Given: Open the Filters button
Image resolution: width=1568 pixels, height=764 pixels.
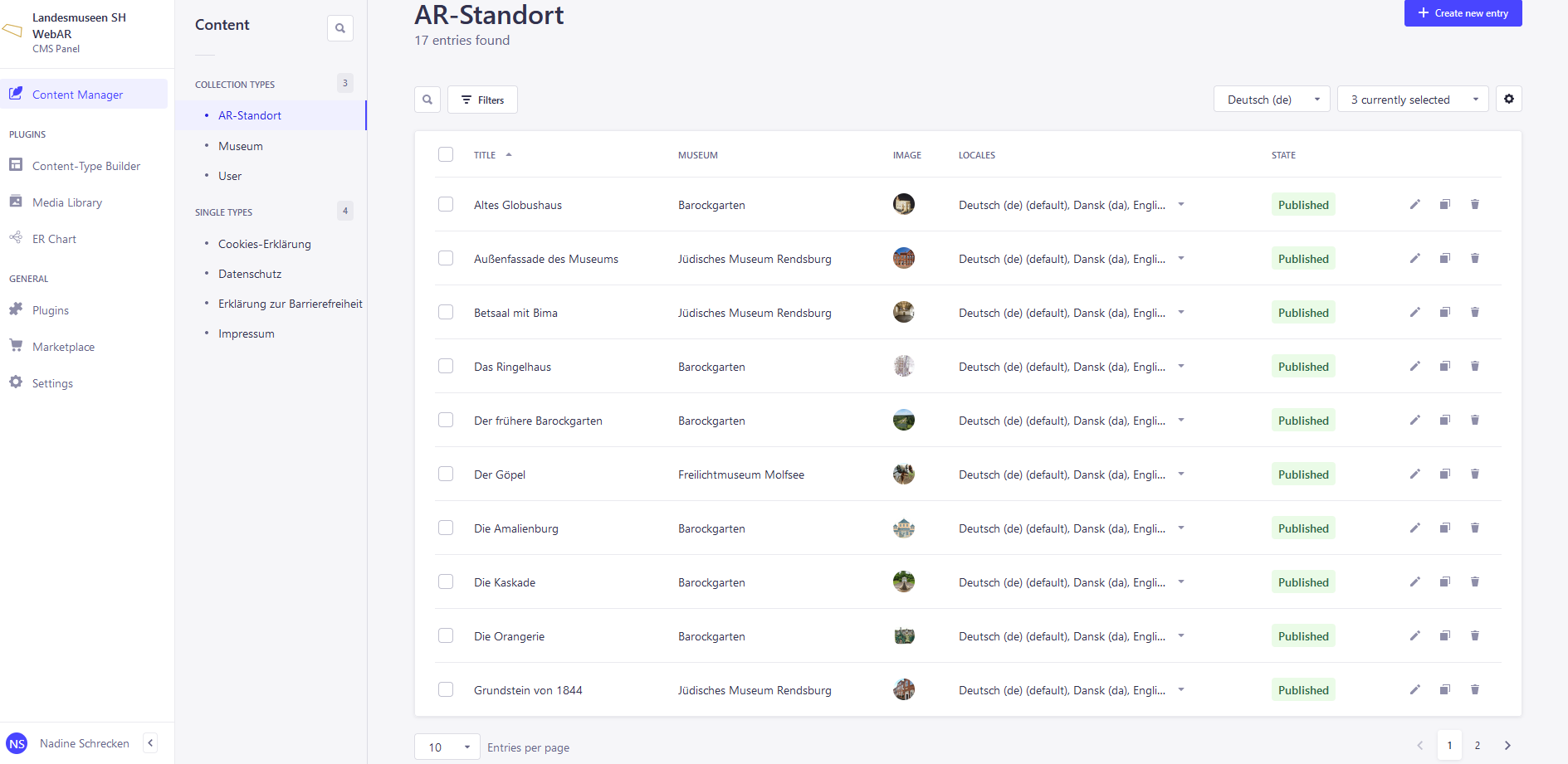Looking at the screenshot, I should (482, 100).
